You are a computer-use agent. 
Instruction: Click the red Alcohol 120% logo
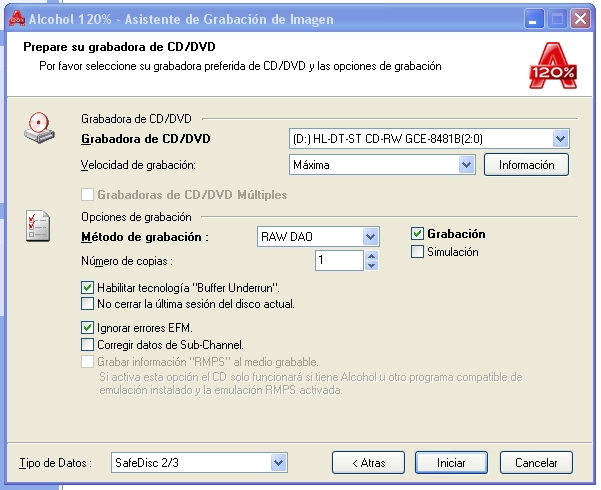pyautogui.click(x=553, y=66)
